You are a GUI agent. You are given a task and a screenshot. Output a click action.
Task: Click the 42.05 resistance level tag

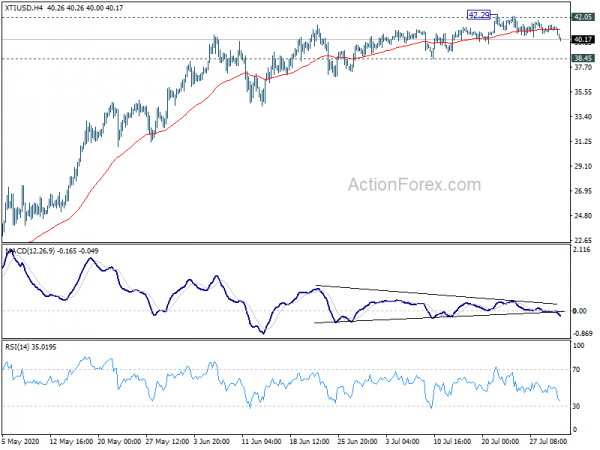tap(583, 17)
